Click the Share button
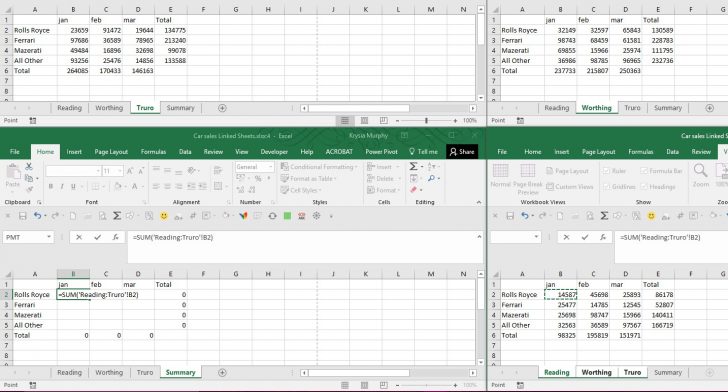 click(462, 152)
